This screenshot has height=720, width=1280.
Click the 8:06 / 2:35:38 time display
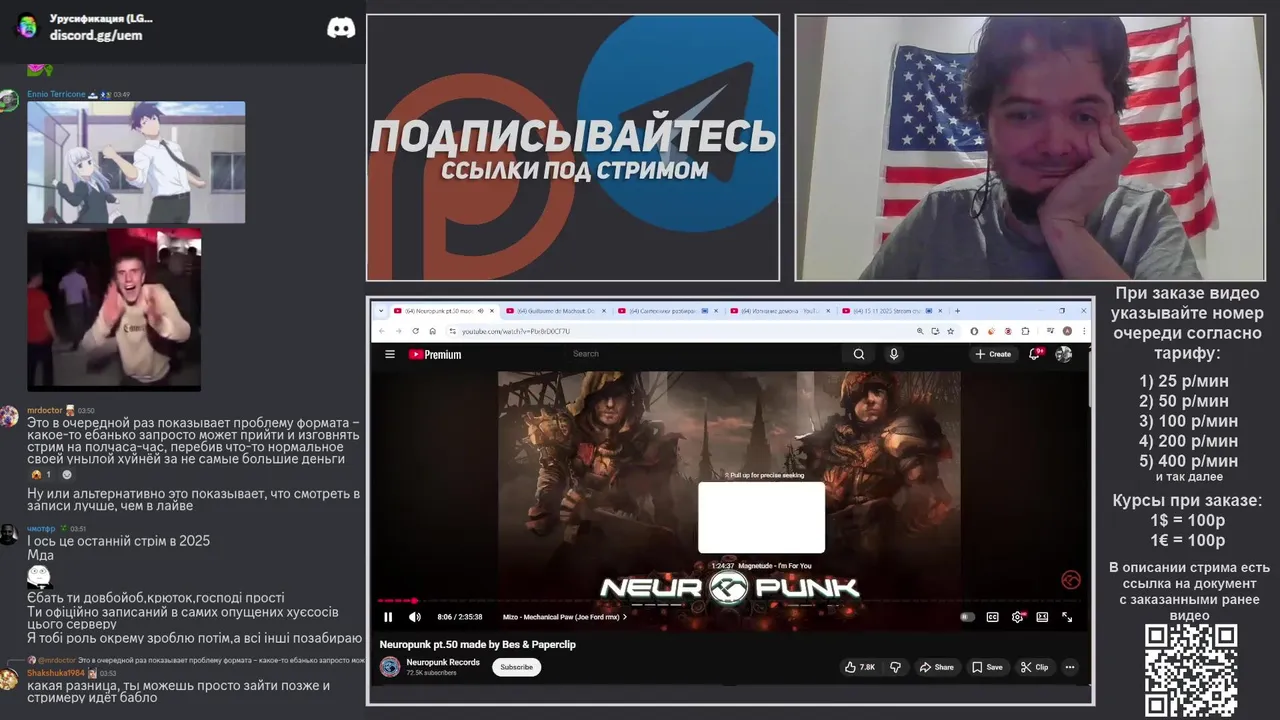click(x=460, y=617)
